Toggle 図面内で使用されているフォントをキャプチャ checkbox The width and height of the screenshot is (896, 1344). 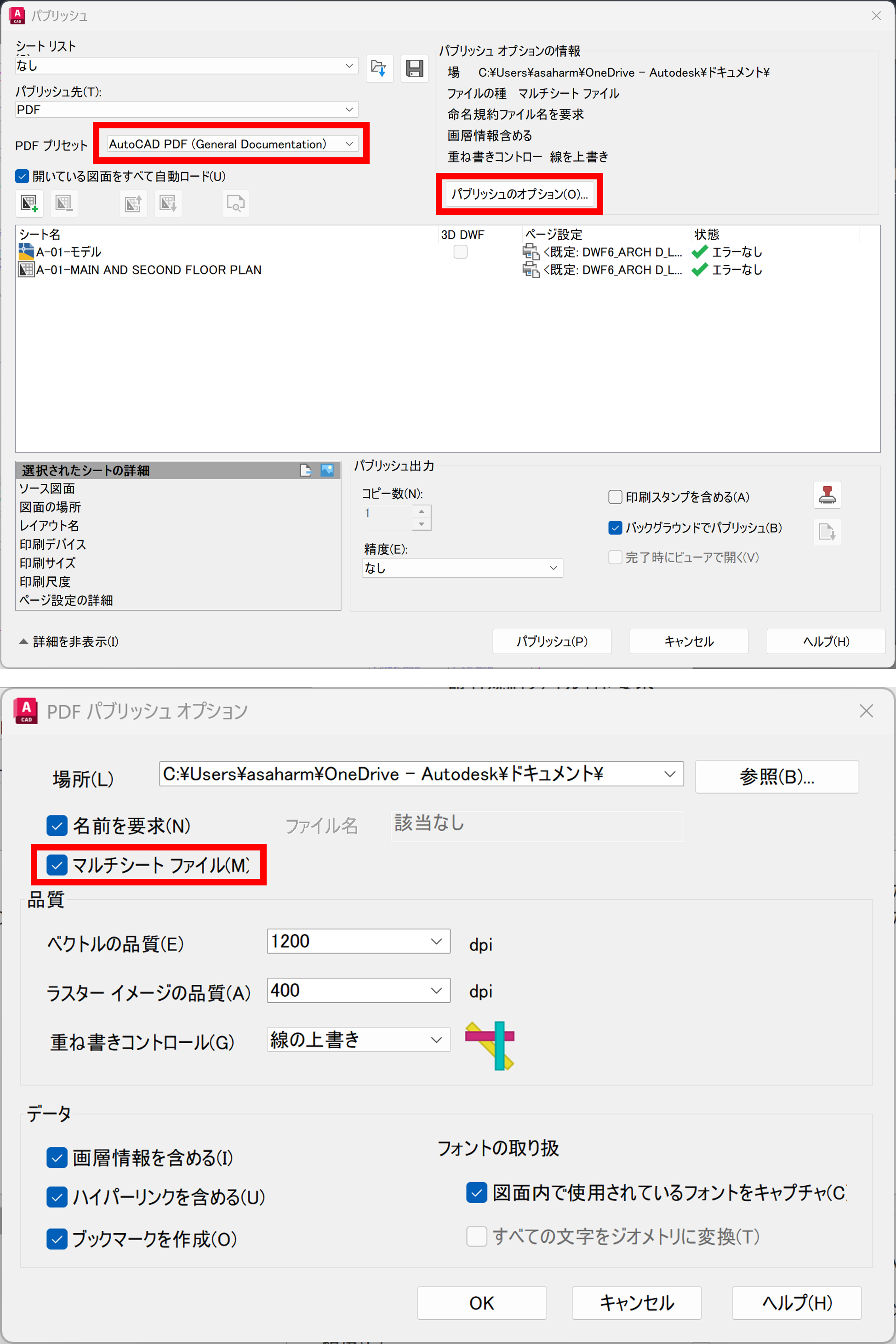[x=477, y=1193]
